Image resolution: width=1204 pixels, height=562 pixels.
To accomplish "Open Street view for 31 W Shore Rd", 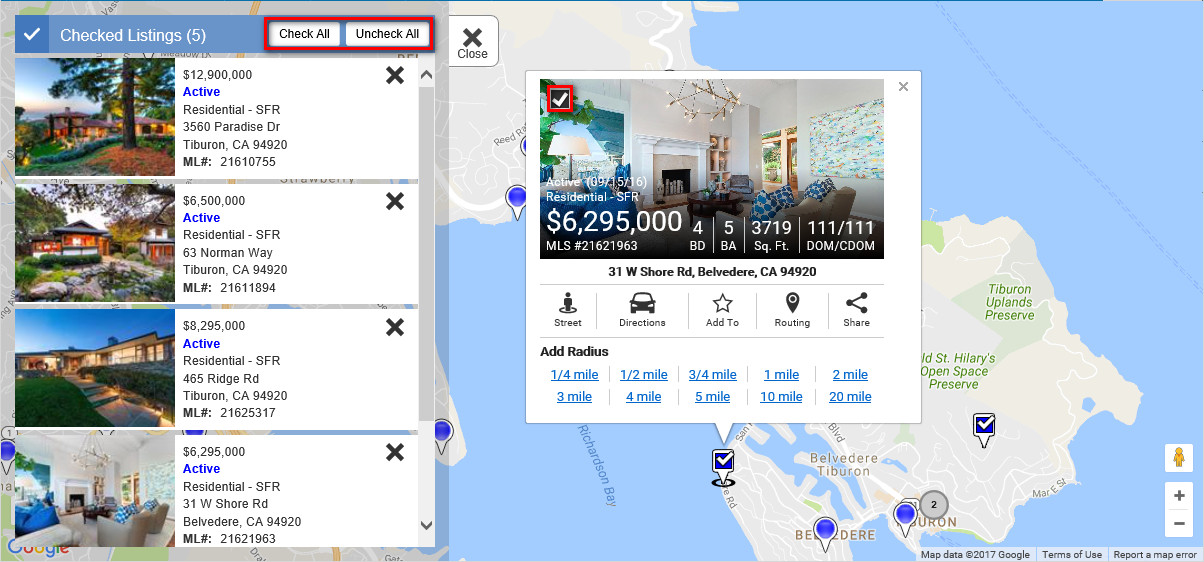I will click(x=568, y=310).
